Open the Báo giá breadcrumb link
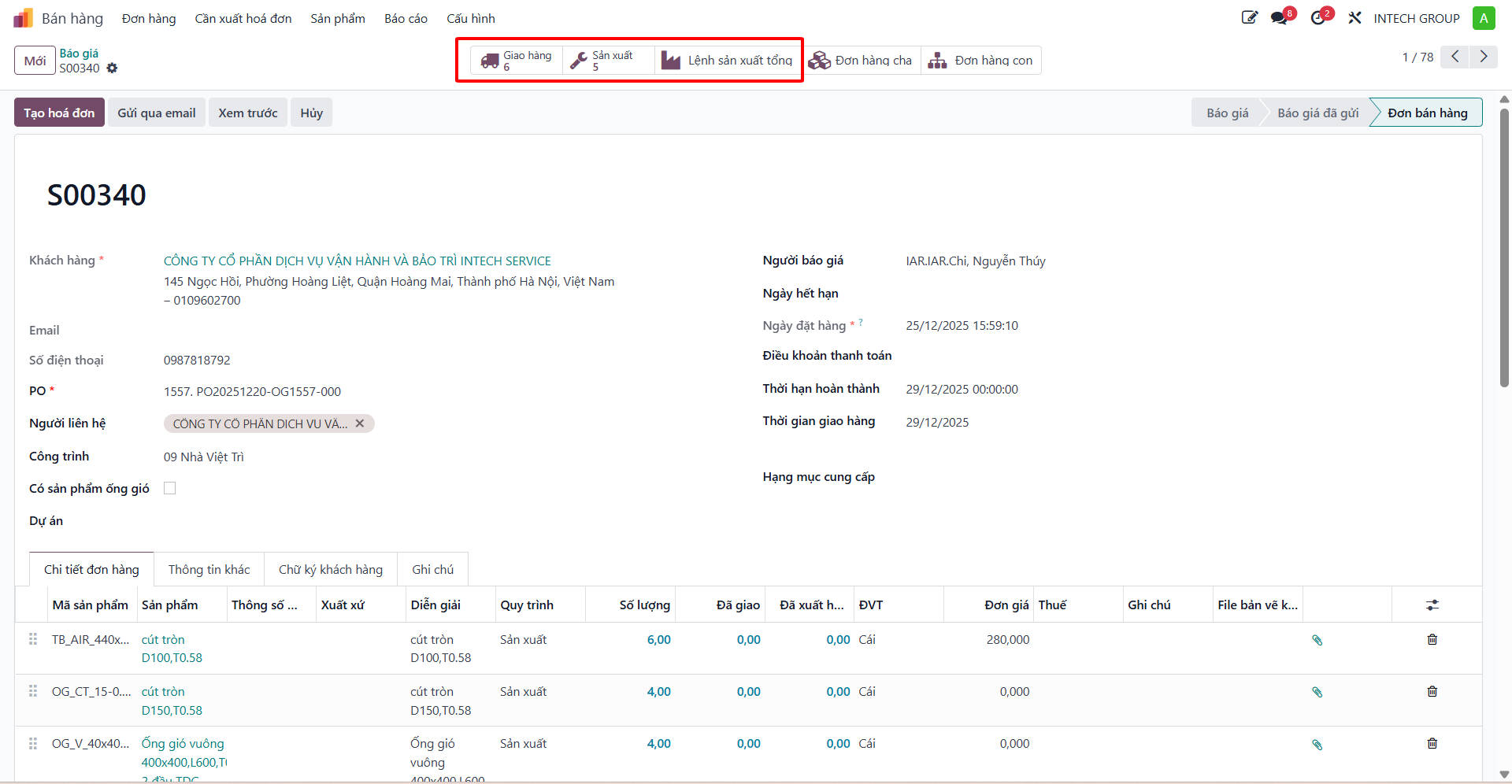This screenshot has height=784, width=1512. (x=79, y=53)
